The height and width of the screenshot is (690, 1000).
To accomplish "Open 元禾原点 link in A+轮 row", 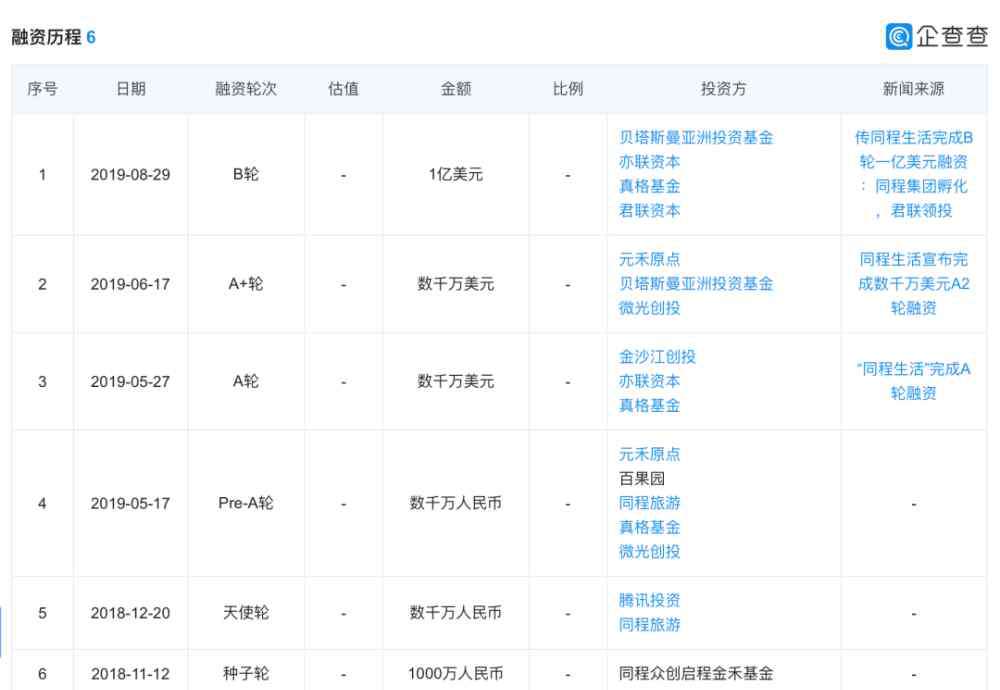I will pyautogui.click(x=649, y=260).
